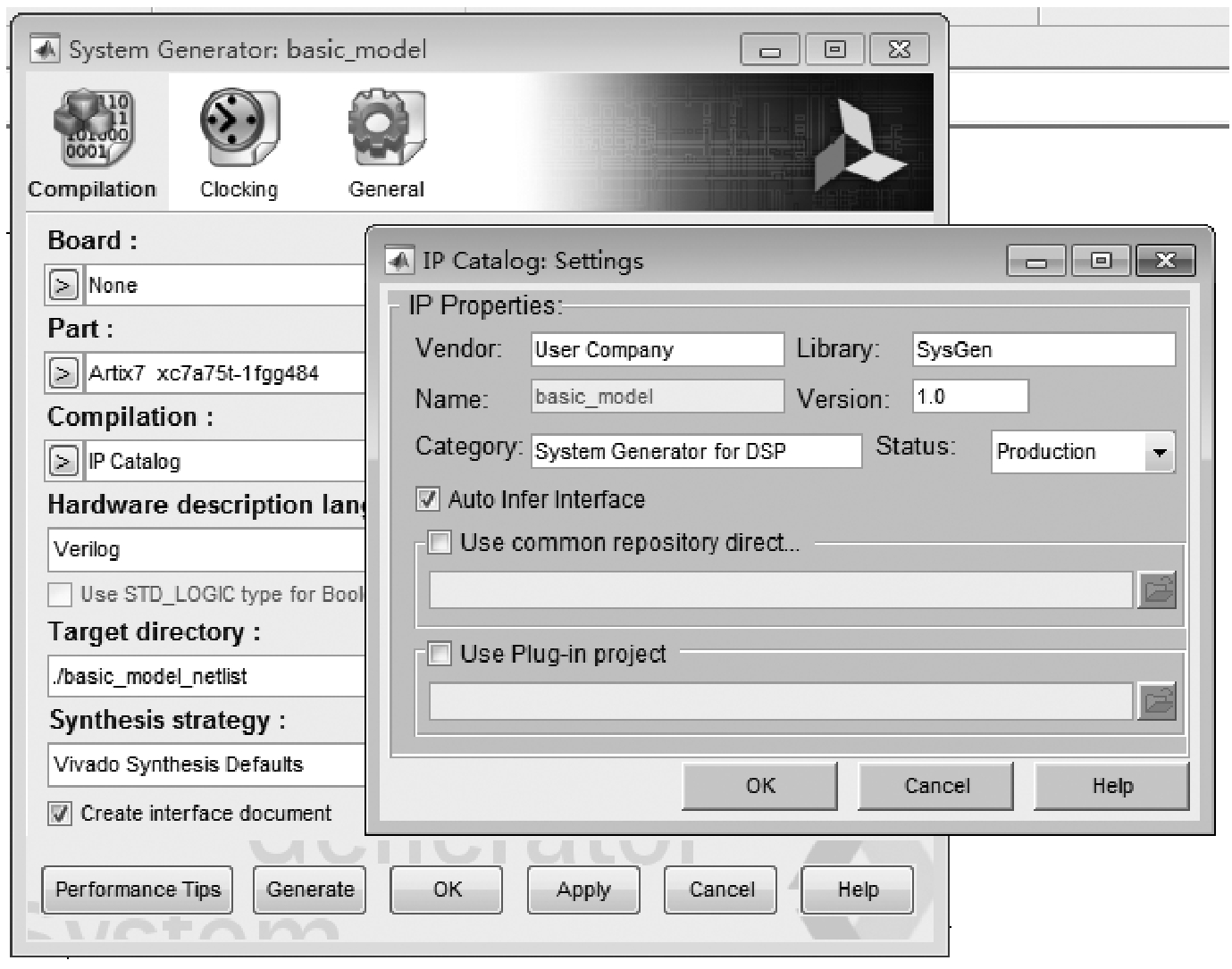Viewport: 1232px width, 969px height.
Task: Click the Version field 1.0
Action: pos(970,397)
